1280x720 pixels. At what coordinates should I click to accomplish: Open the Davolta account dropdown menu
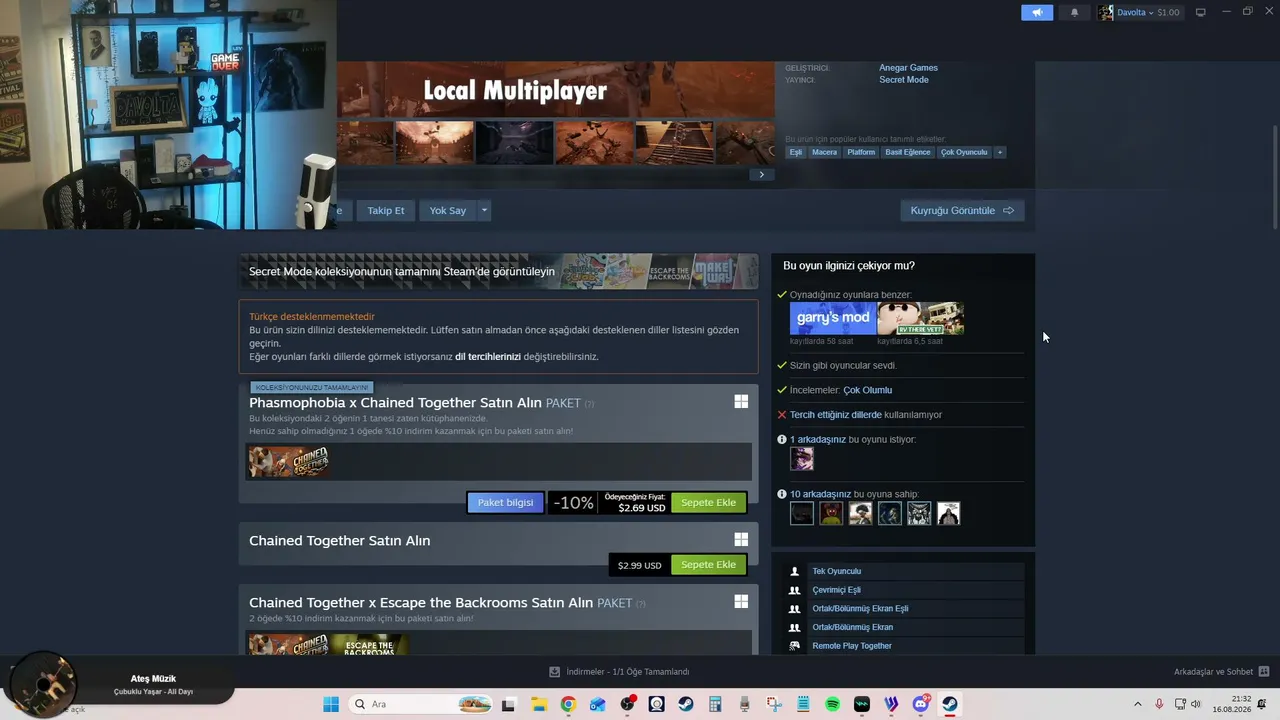point(1139,12)
